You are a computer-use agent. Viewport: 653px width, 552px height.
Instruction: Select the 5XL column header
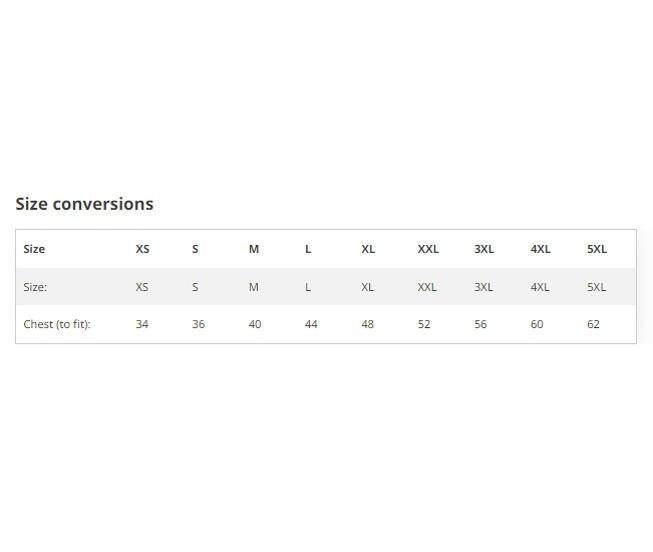[x=597, y=249]
